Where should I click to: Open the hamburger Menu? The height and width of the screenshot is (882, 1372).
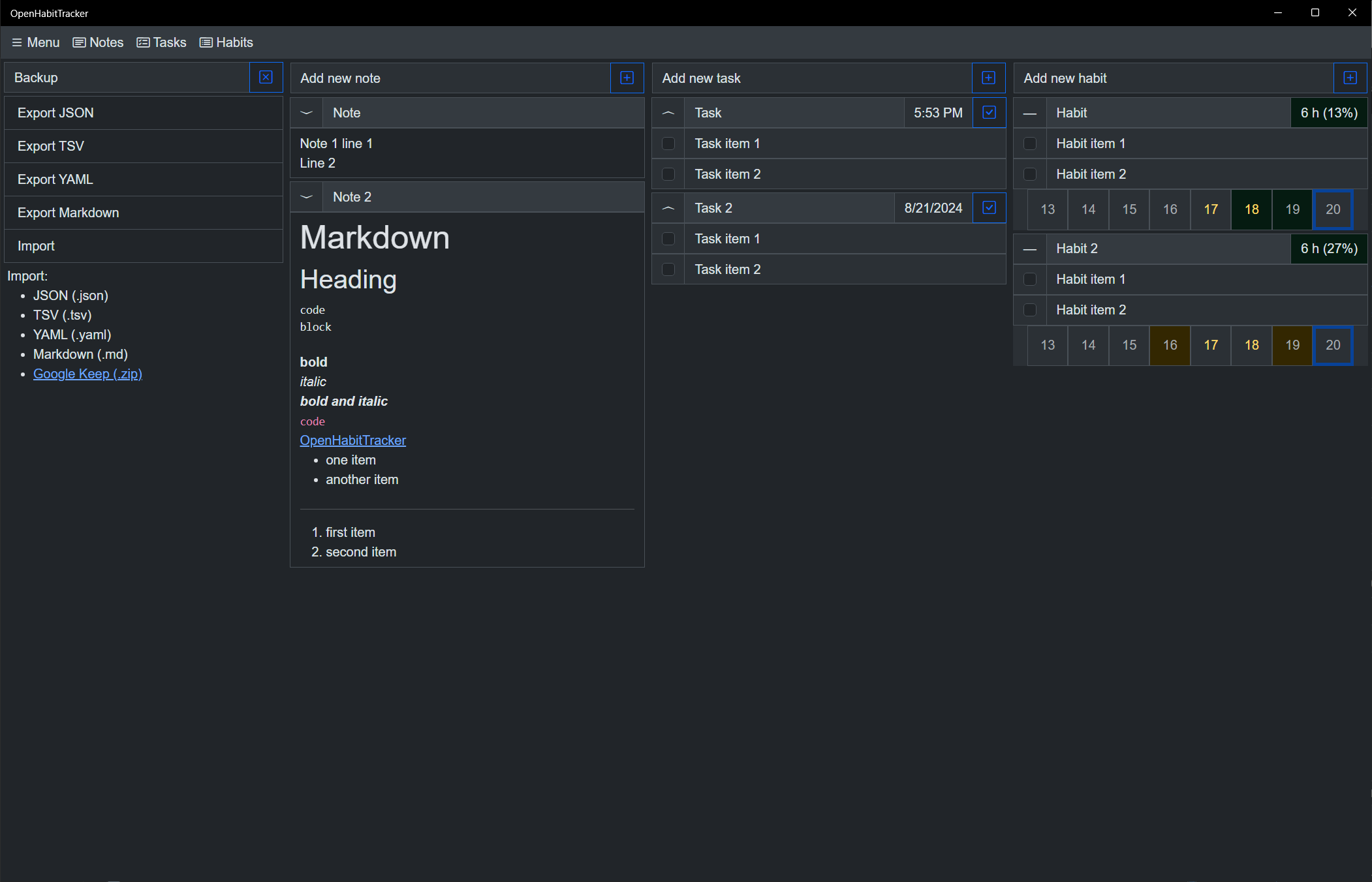tap(36, 42)
